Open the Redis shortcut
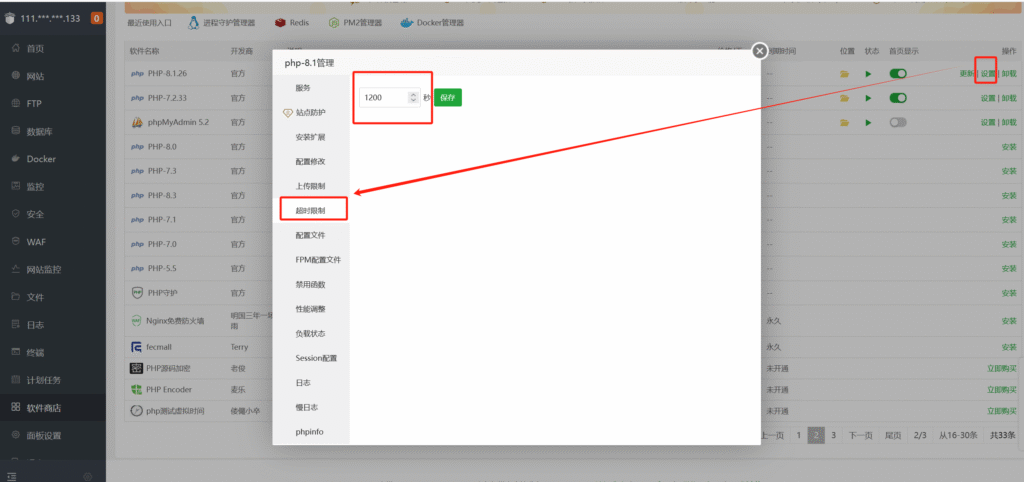 click(x=292, y=23)
